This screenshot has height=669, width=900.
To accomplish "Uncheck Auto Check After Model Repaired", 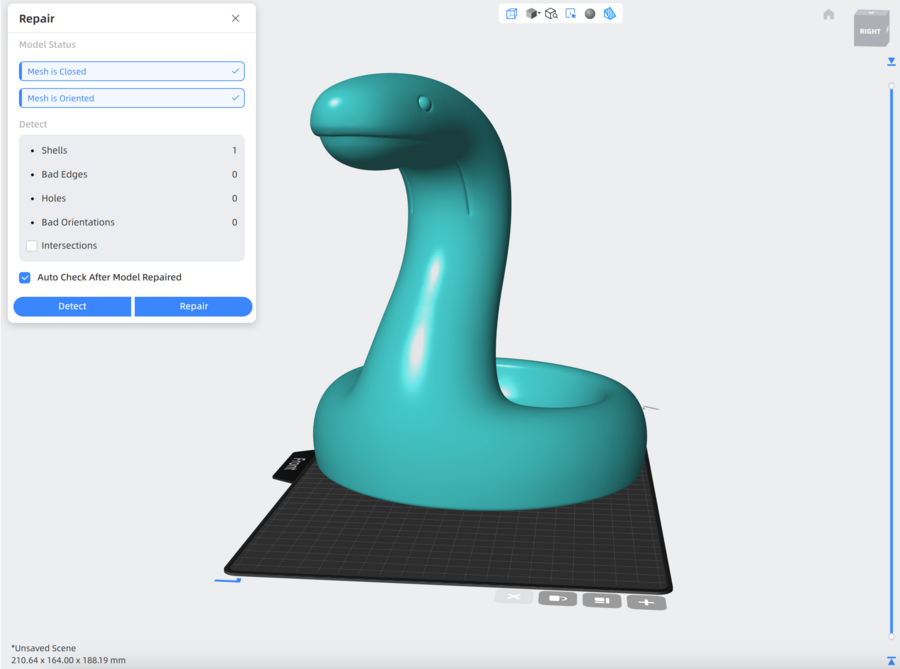I will pos(25,277).
